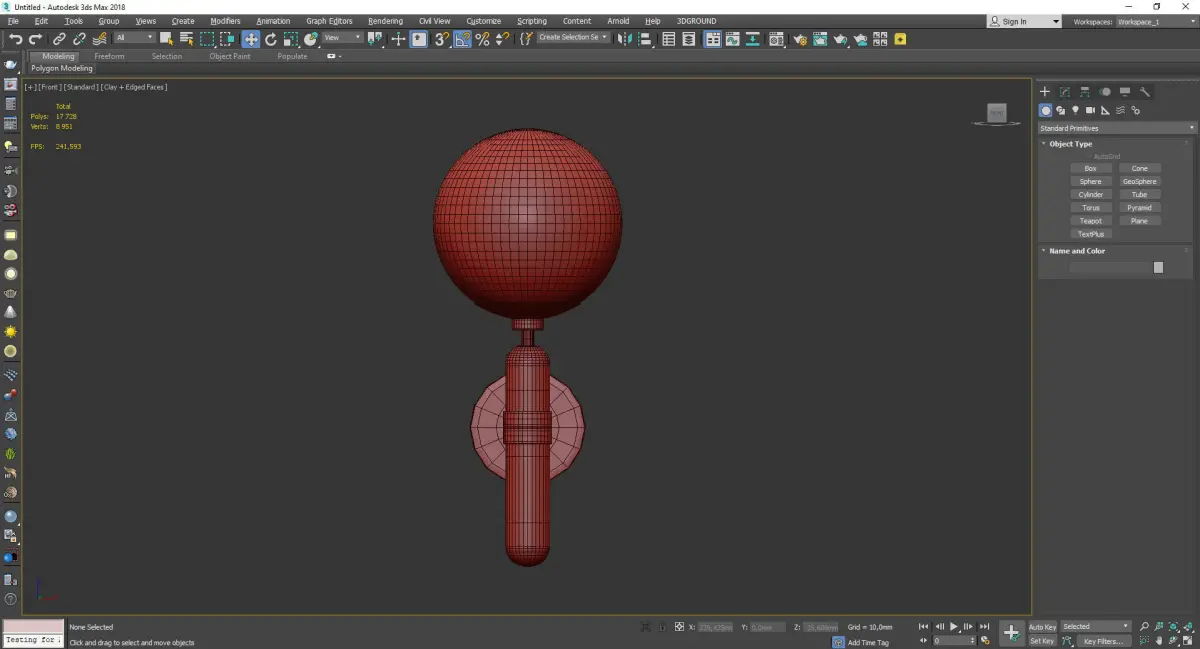This screenshot has height=649, width=1200.
Task: Select the Select and Link tool
Action: pyautogui.click(x=60, y=39)
